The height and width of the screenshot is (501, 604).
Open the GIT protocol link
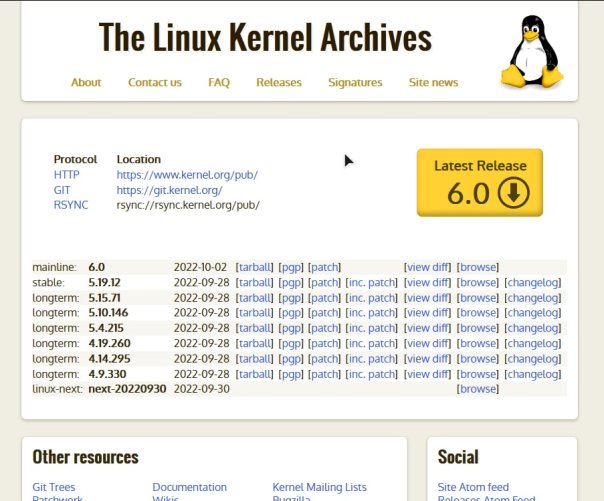click(x=62, y=190)
